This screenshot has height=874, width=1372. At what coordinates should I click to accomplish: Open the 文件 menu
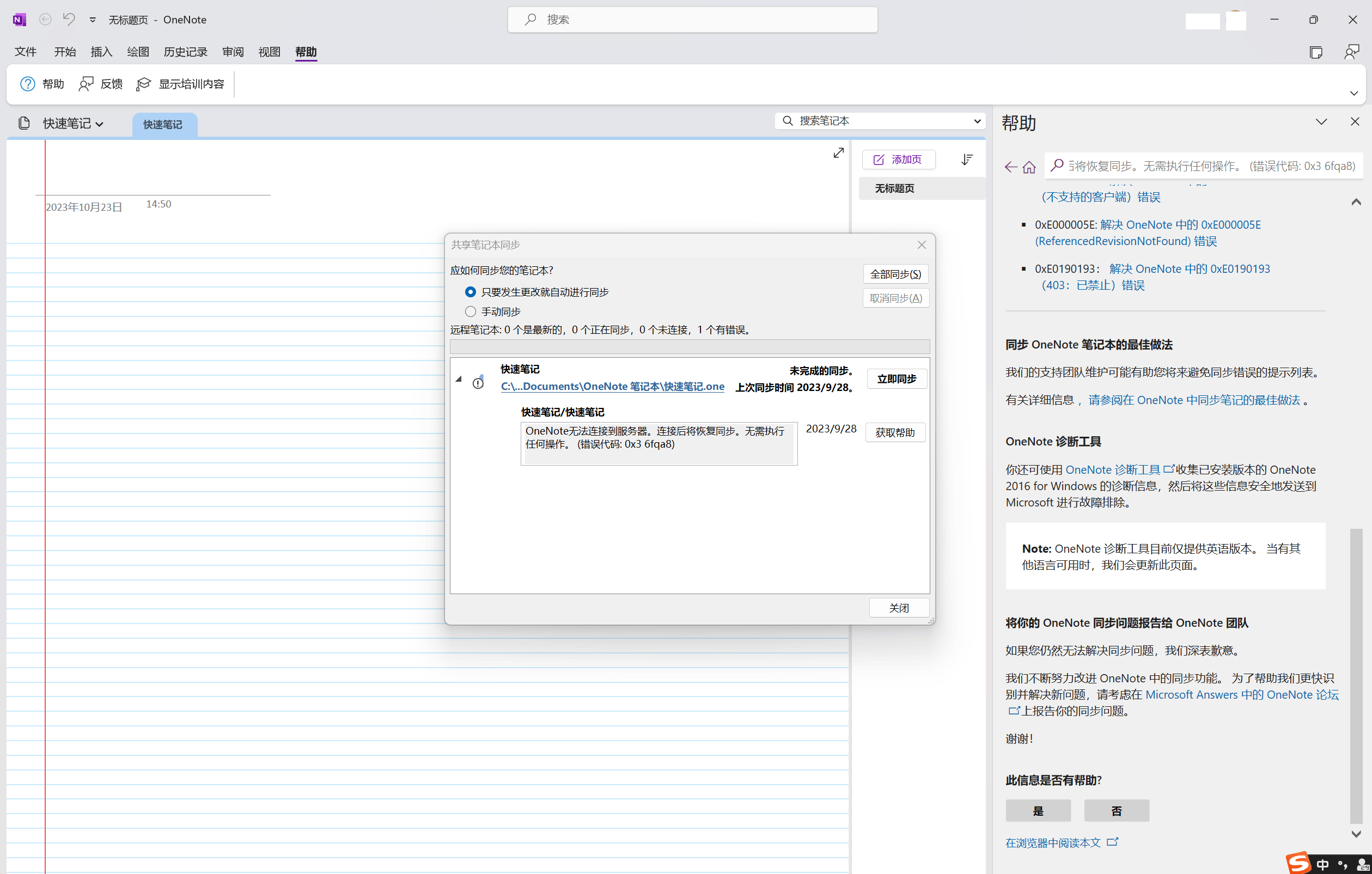(x=26, y=52)
